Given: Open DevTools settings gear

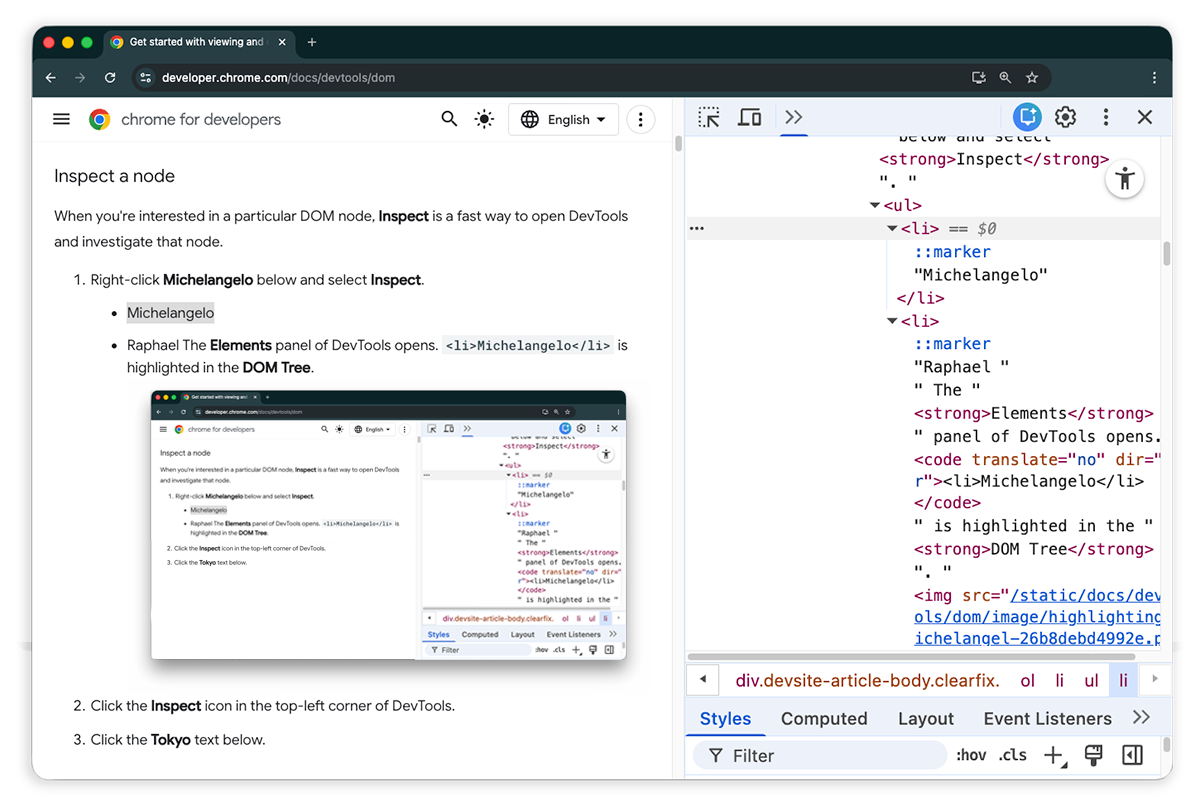Looking at the screenshot, I should 1066,118.
